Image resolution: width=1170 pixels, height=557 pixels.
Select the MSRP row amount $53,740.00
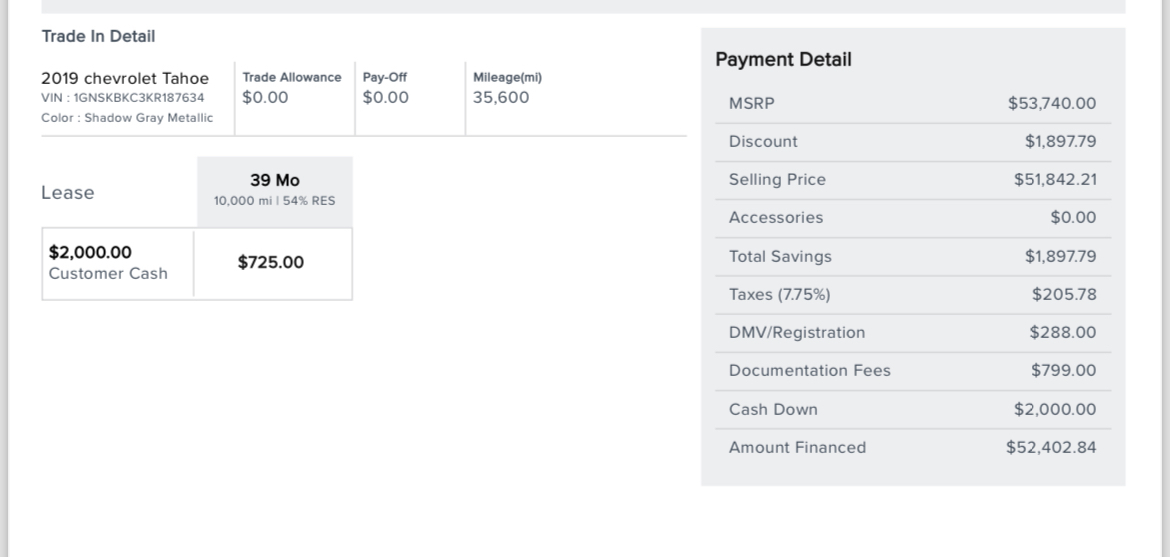tap(1052, 104)
